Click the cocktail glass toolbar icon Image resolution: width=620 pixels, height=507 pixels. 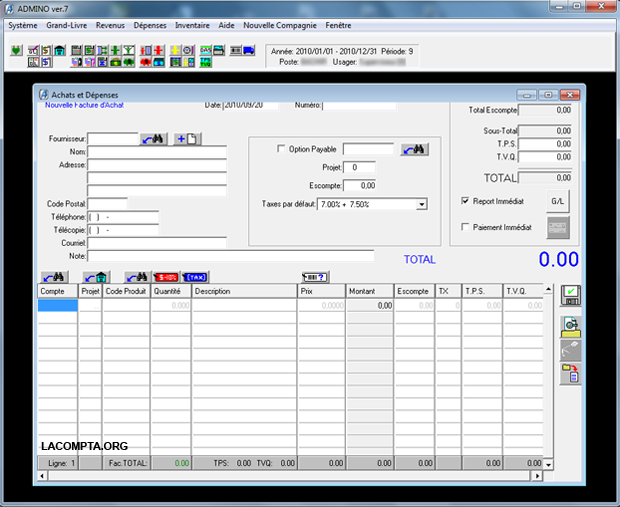[x=129, y=50]
